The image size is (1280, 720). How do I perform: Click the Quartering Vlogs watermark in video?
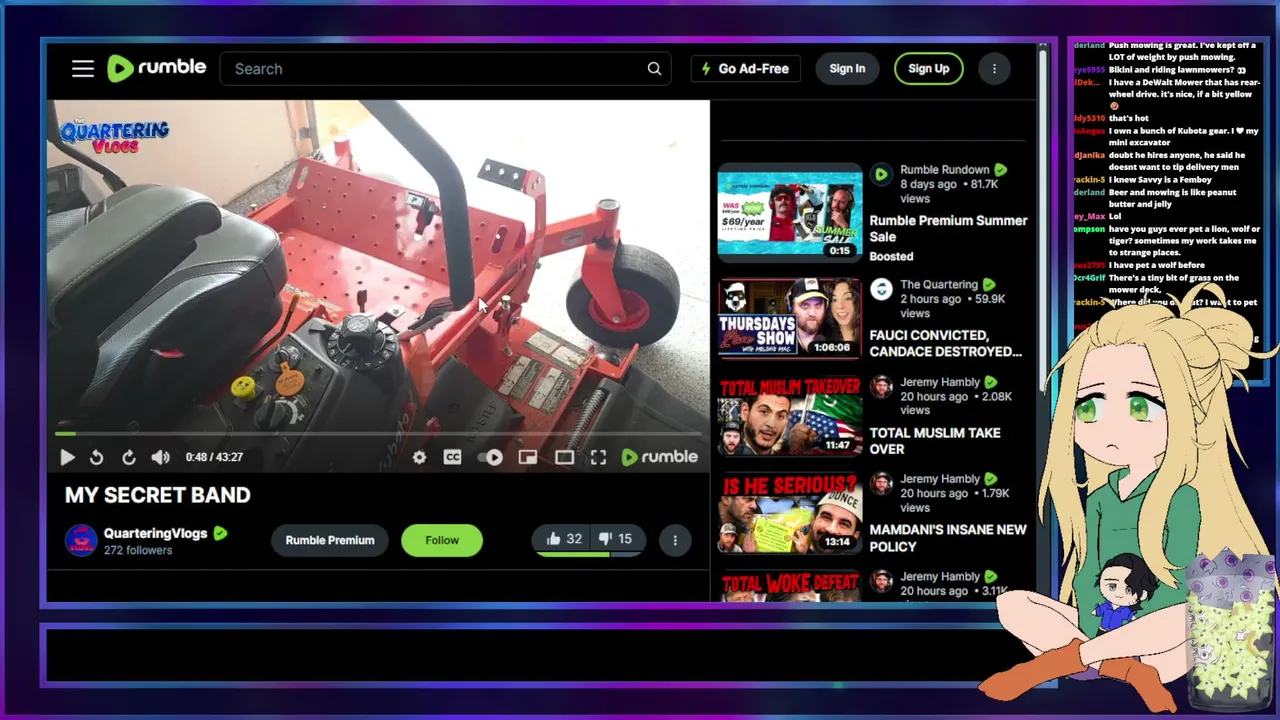click(115, 136)
